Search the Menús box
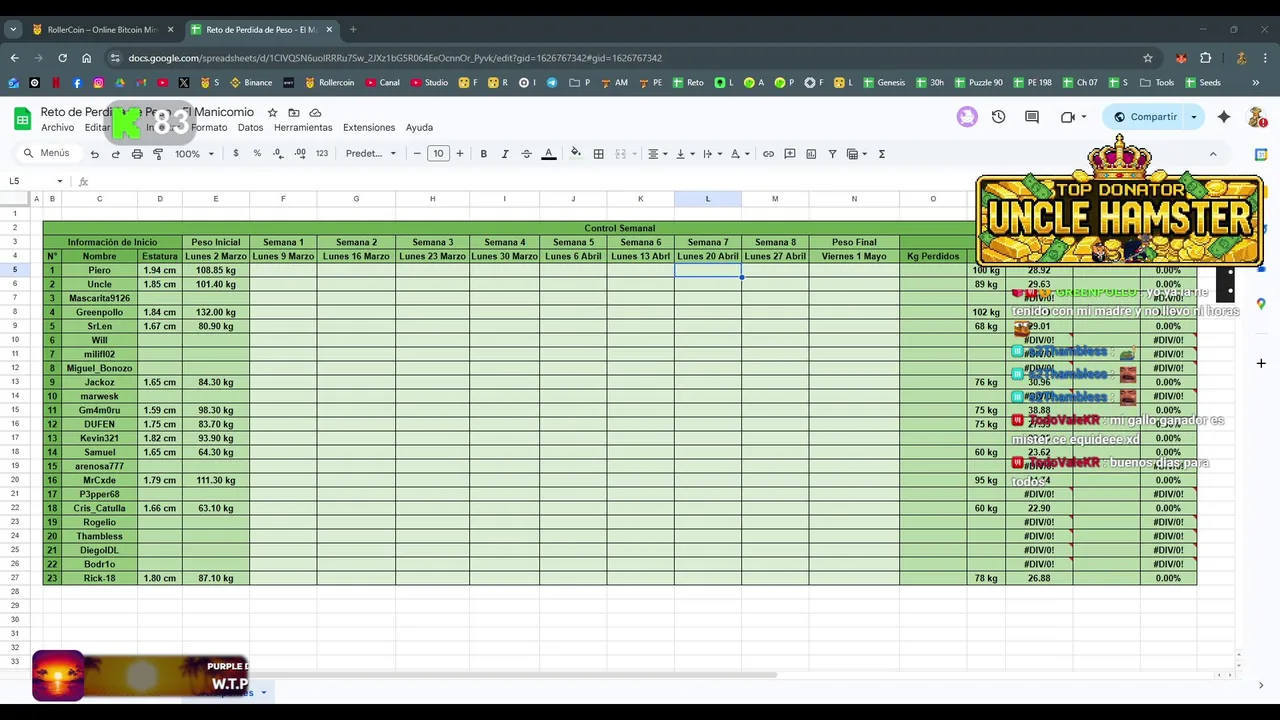 47,154
